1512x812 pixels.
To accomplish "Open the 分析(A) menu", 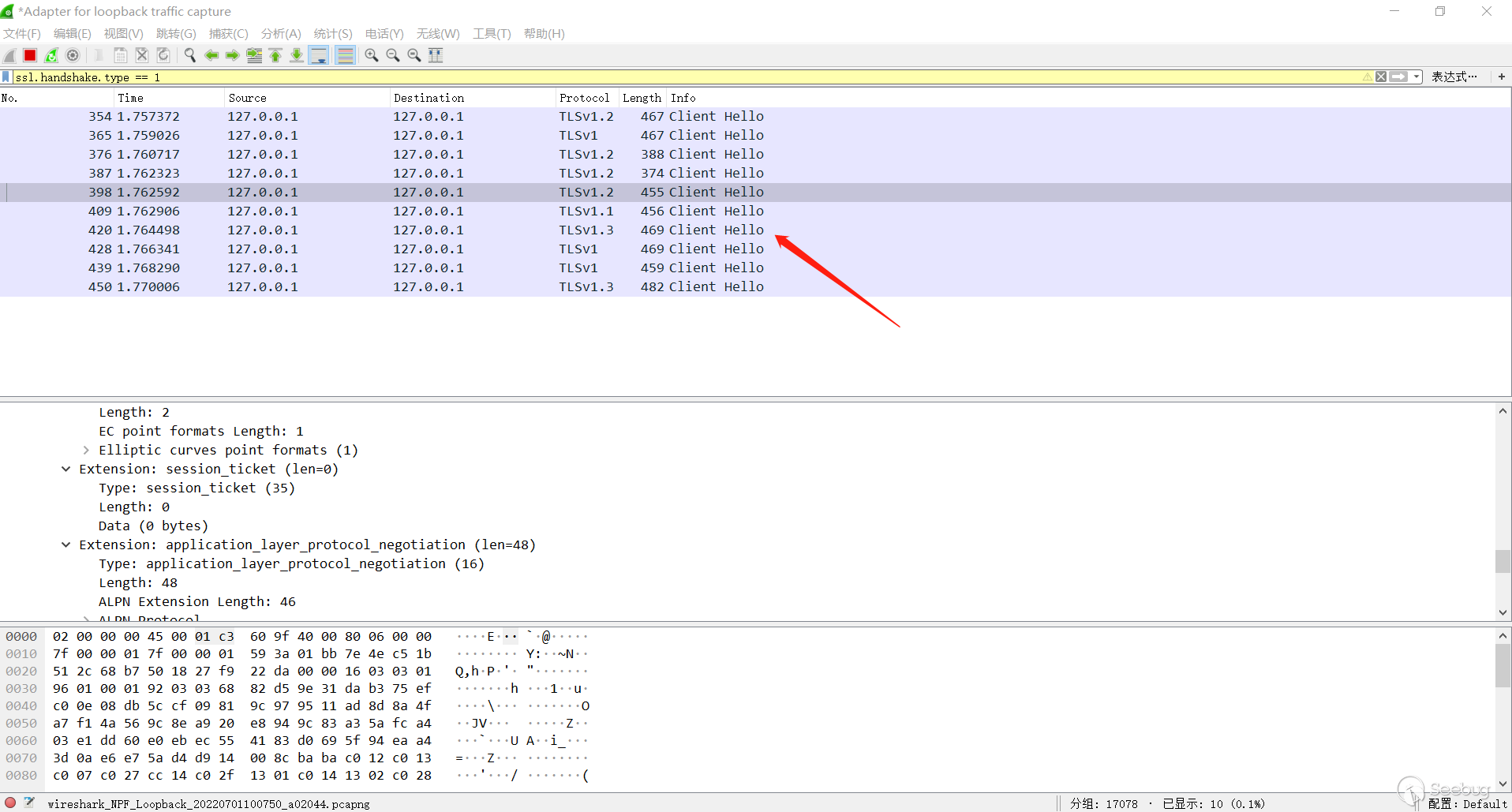I will click(x=281, y=33).
